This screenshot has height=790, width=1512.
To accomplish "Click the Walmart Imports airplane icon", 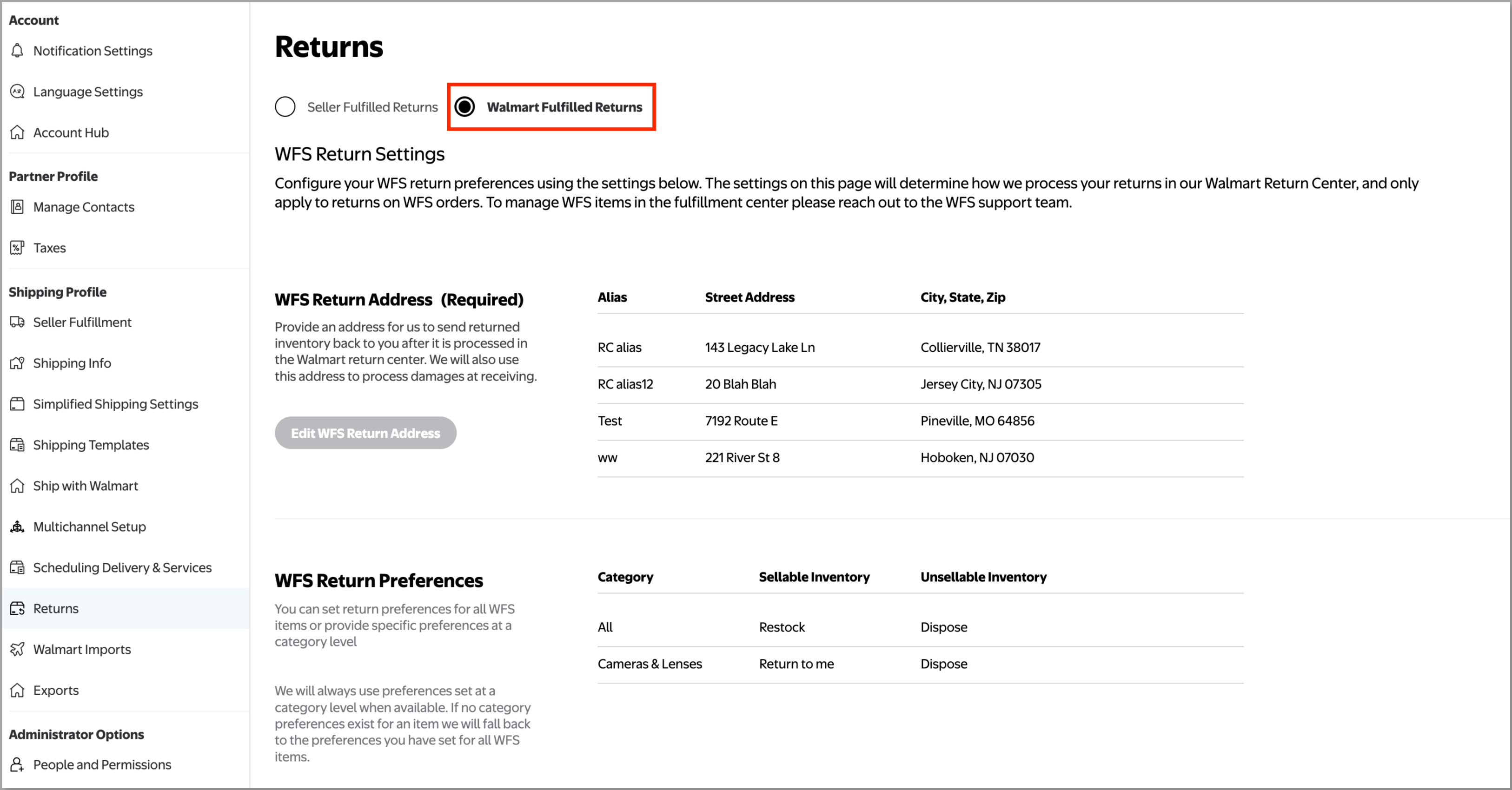I will tap(18, 649).
